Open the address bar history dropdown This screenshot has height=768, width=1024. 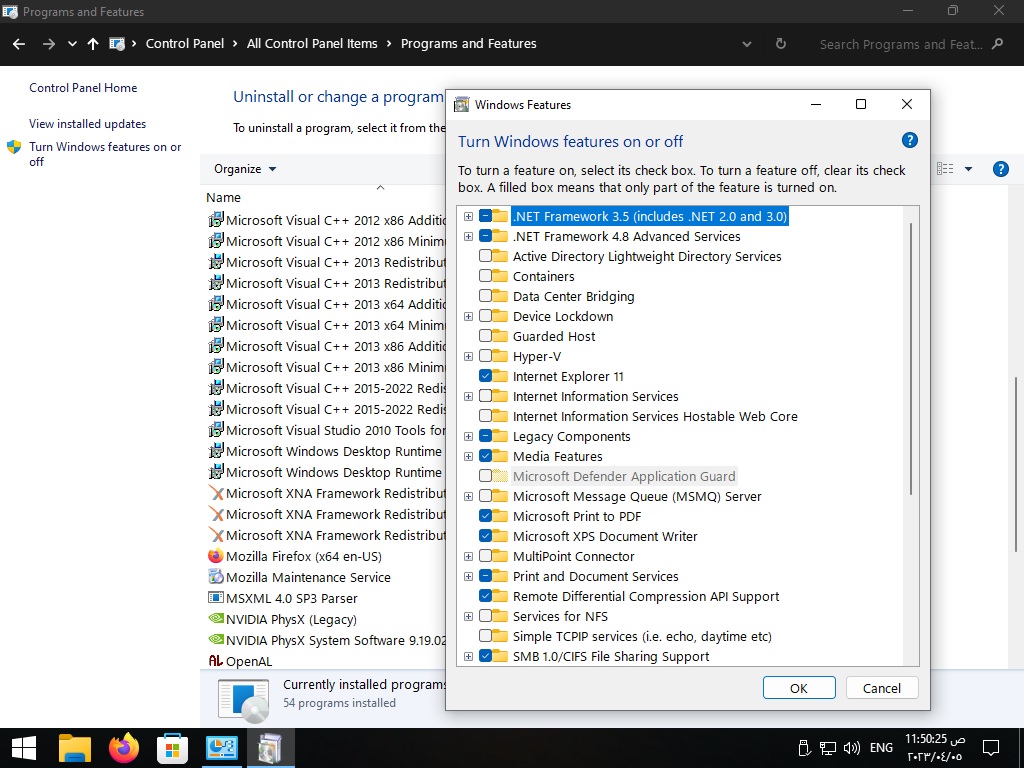point(746,44)
